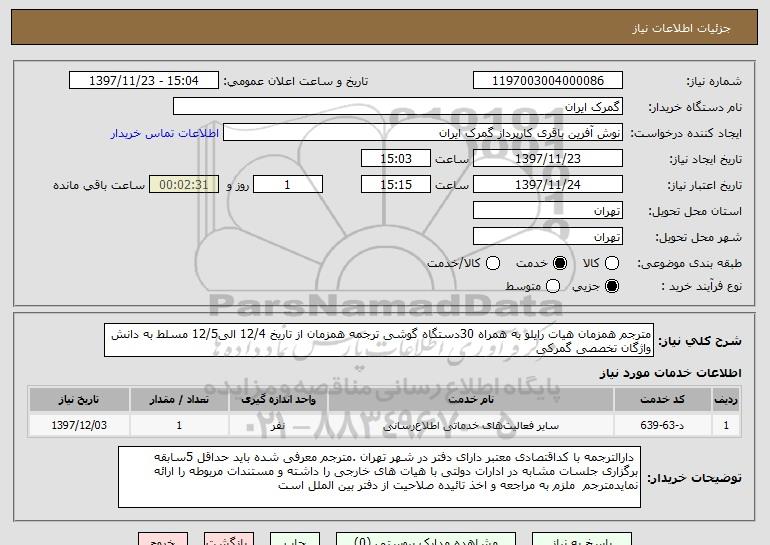Click the توضیحات خریدار text area
770x545 pixels.
tap(379, 477)
